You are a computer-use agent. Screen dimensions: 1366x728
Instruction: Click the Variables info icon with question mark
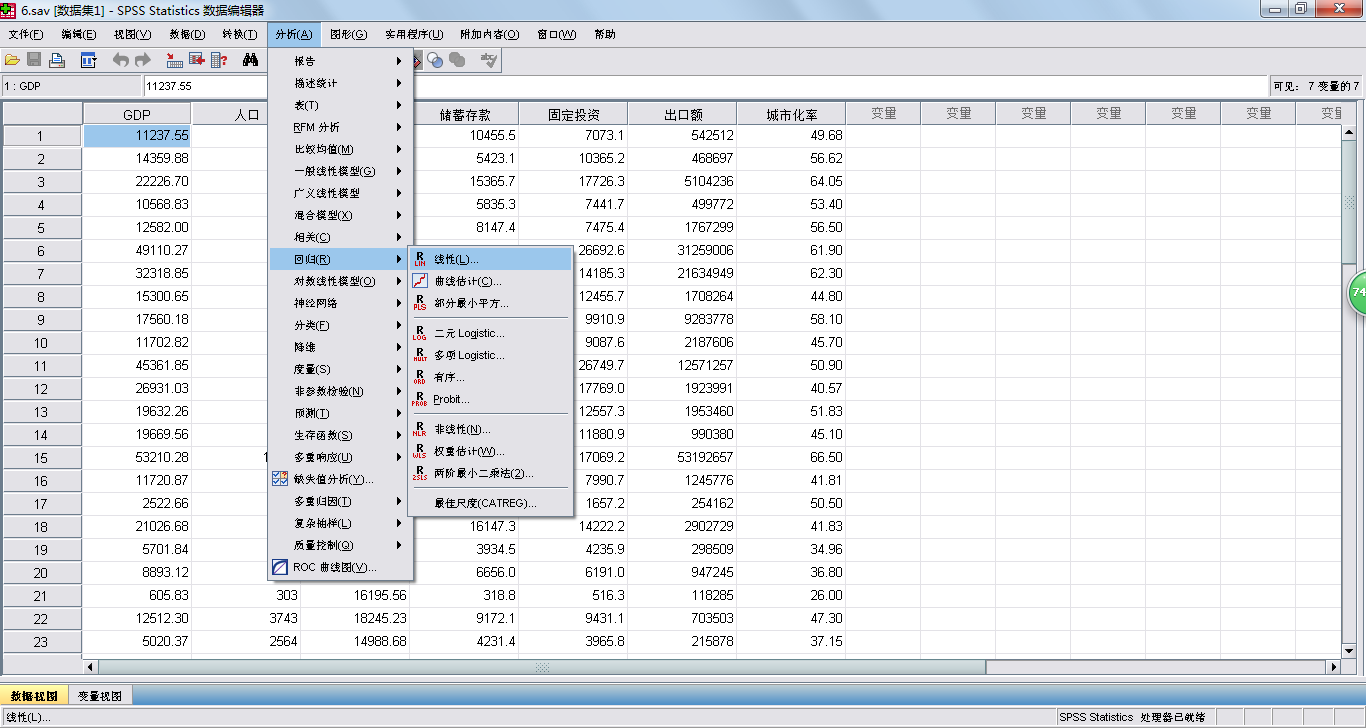pos(219,60)
